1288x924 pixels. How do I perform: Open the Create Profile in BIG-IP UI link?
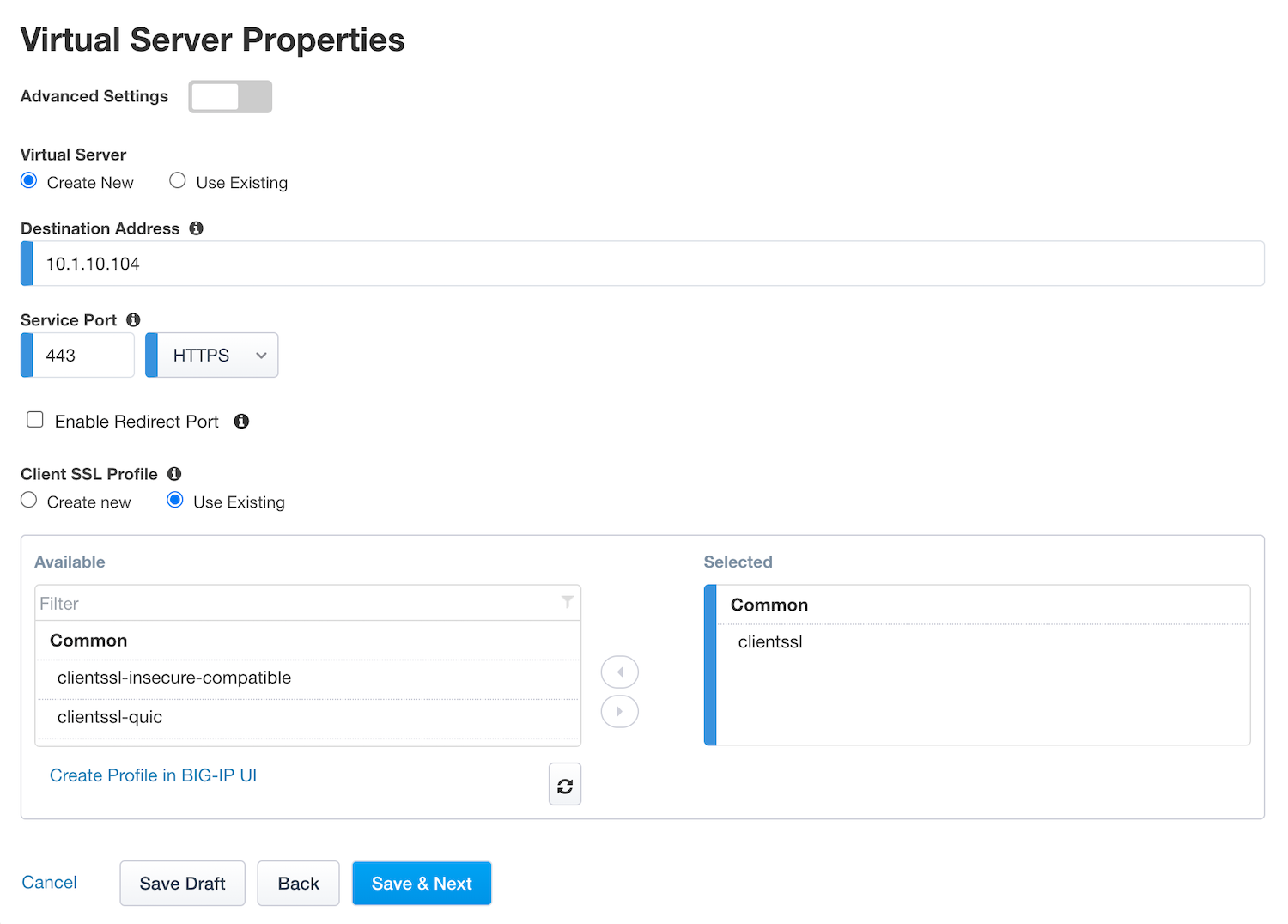tap(153, 775)
